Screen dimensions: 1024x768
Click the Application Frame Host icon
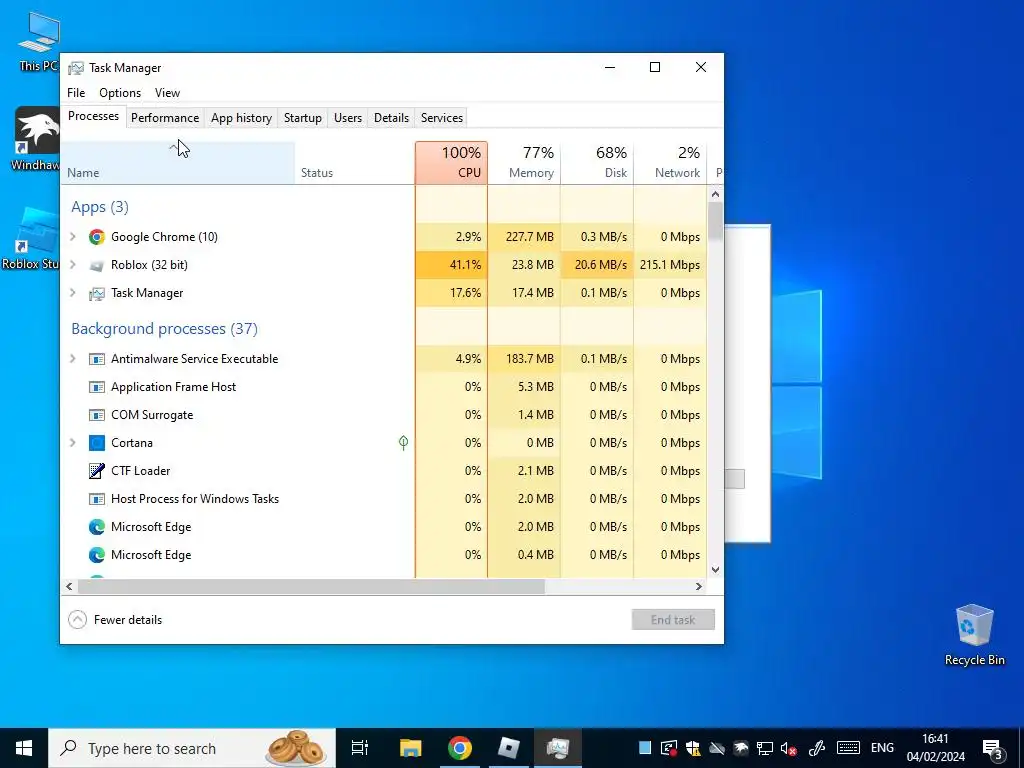coord(97,387)
